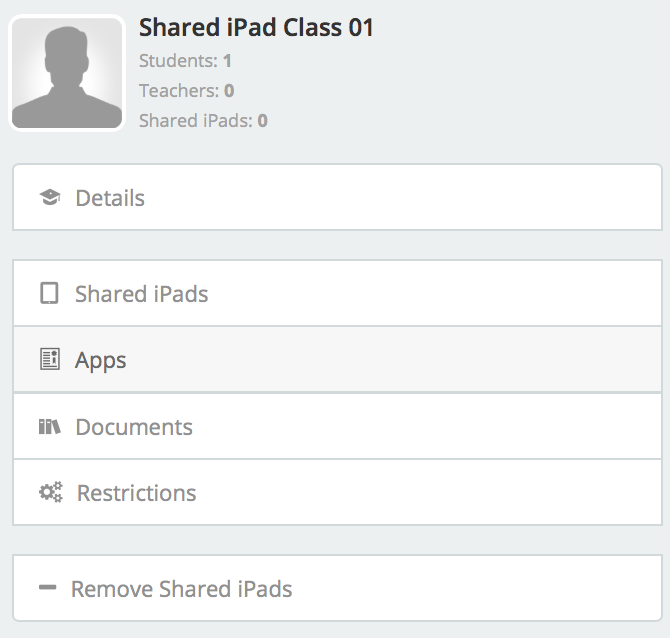Click the graduation cap icon beside Details
This screenshot has width=670, height=638.
click(50, 197)
